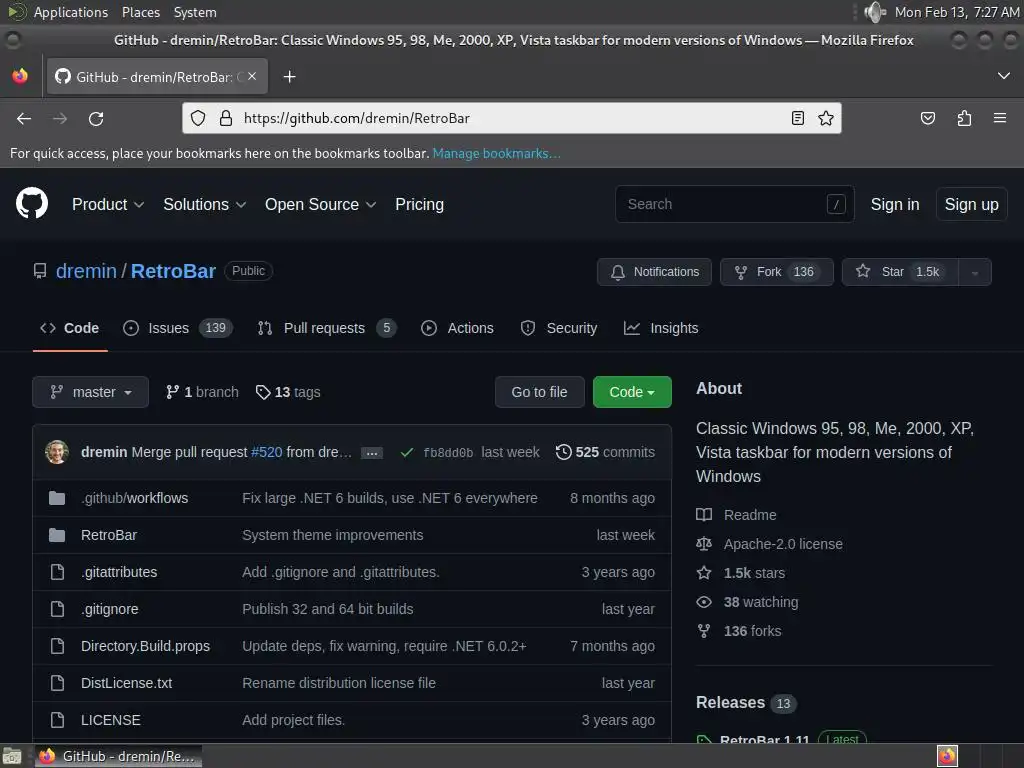View the 525 commits history link
Screen dimensions: 1024x768
(x=605, y=452)
